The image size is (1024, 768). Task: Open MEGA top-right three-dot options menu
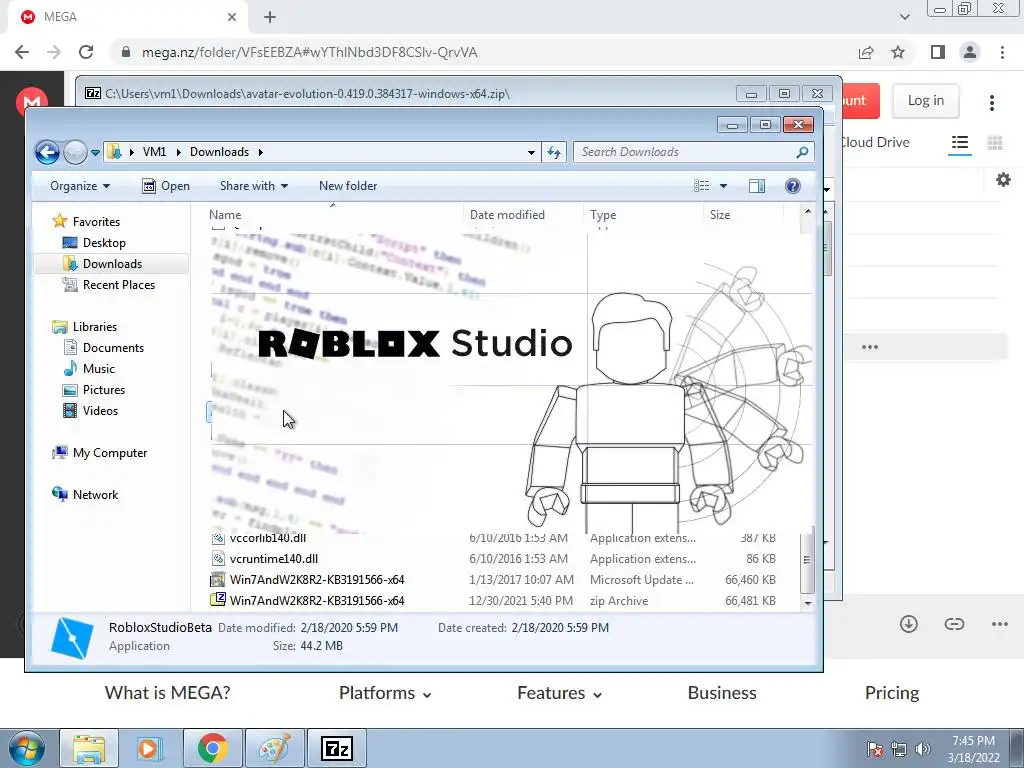(992, 102)
